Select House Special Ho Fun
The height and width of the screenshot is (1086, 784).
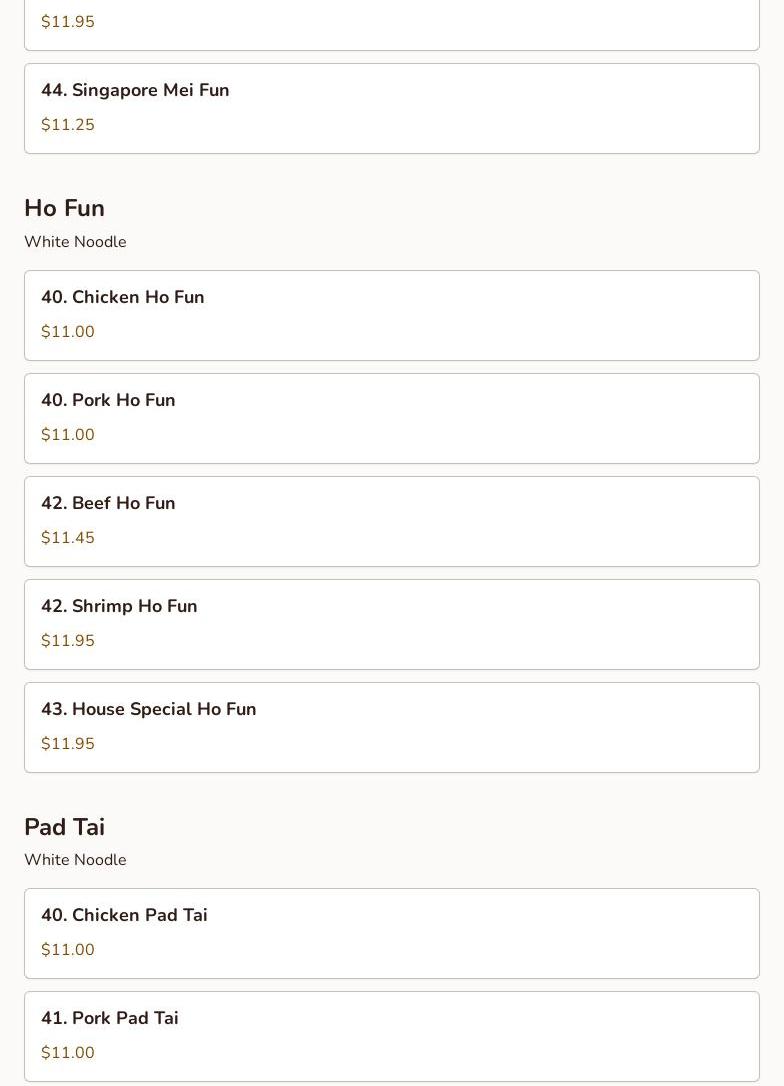tap(391, 727)
